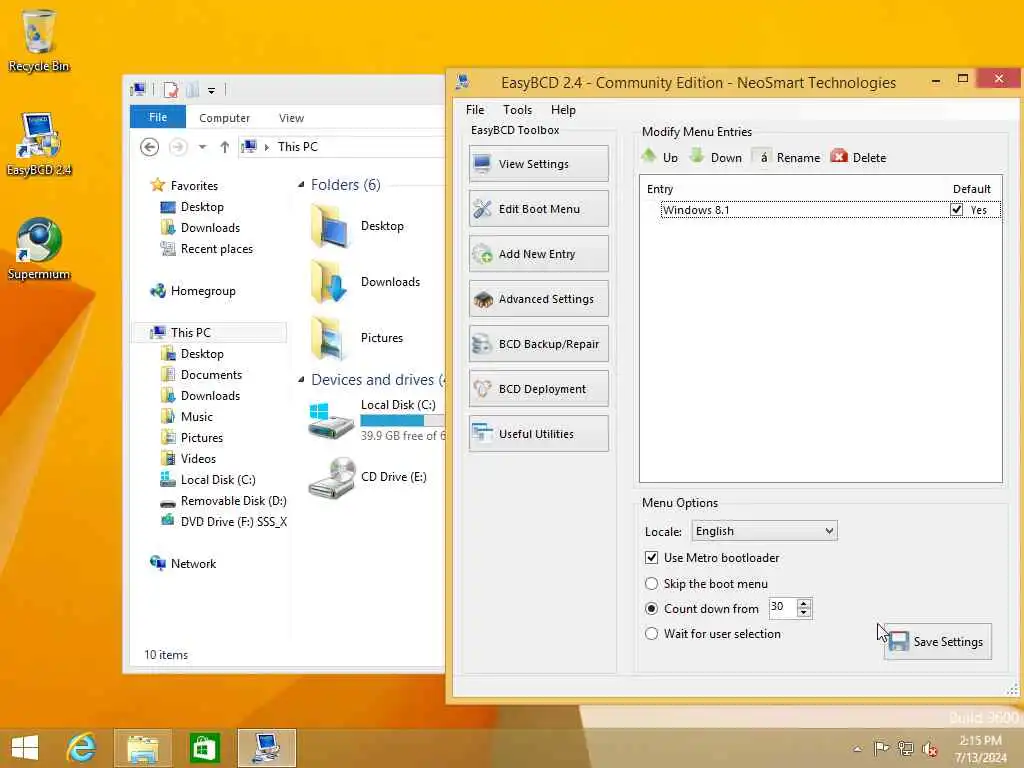Open BCD Deployment
This screenshot has height=768, width=1024.
tap(539, 389)
